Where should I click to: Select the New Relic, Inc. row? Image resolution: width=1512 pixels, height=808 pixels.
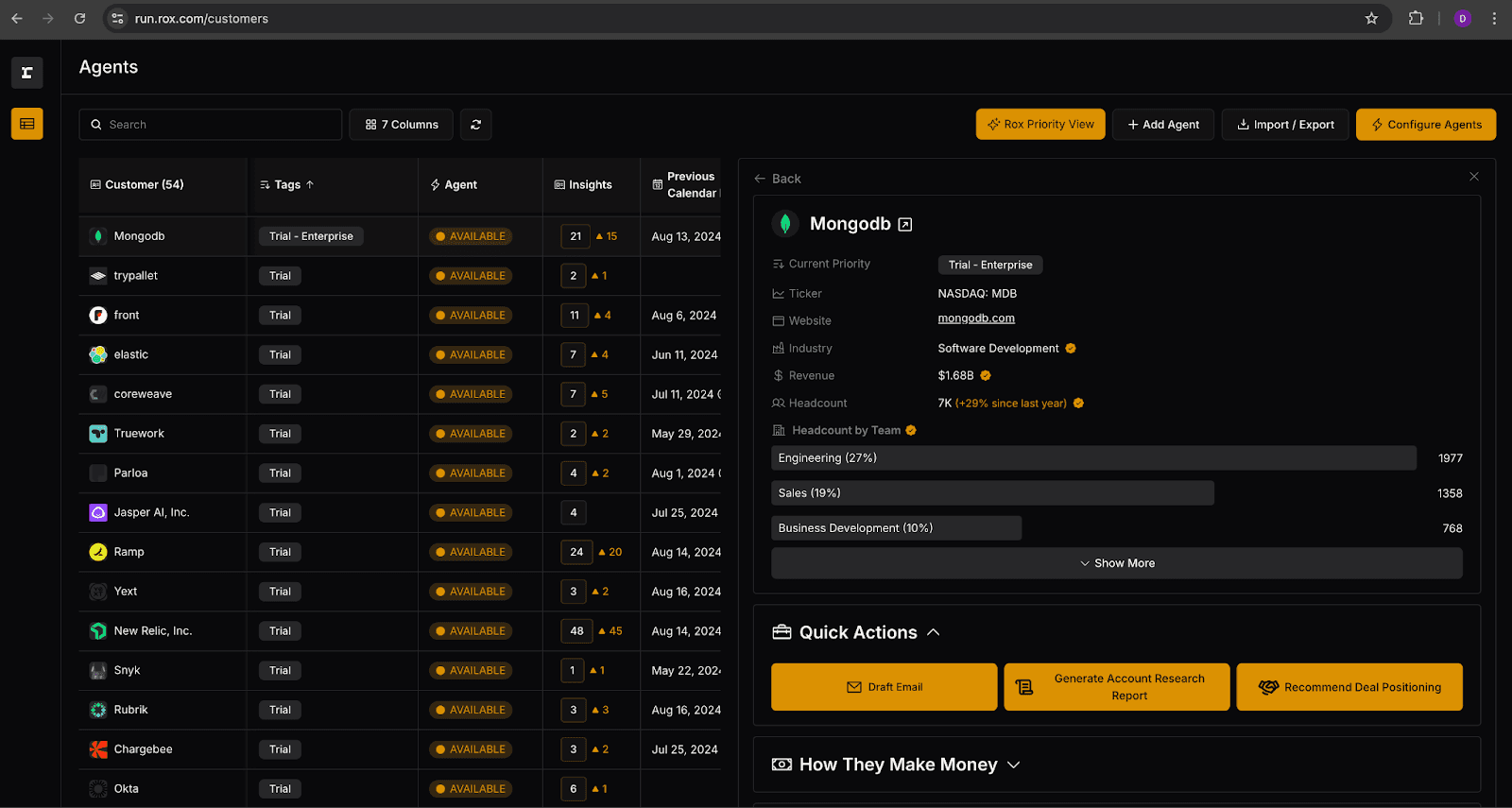click(152, 631)
